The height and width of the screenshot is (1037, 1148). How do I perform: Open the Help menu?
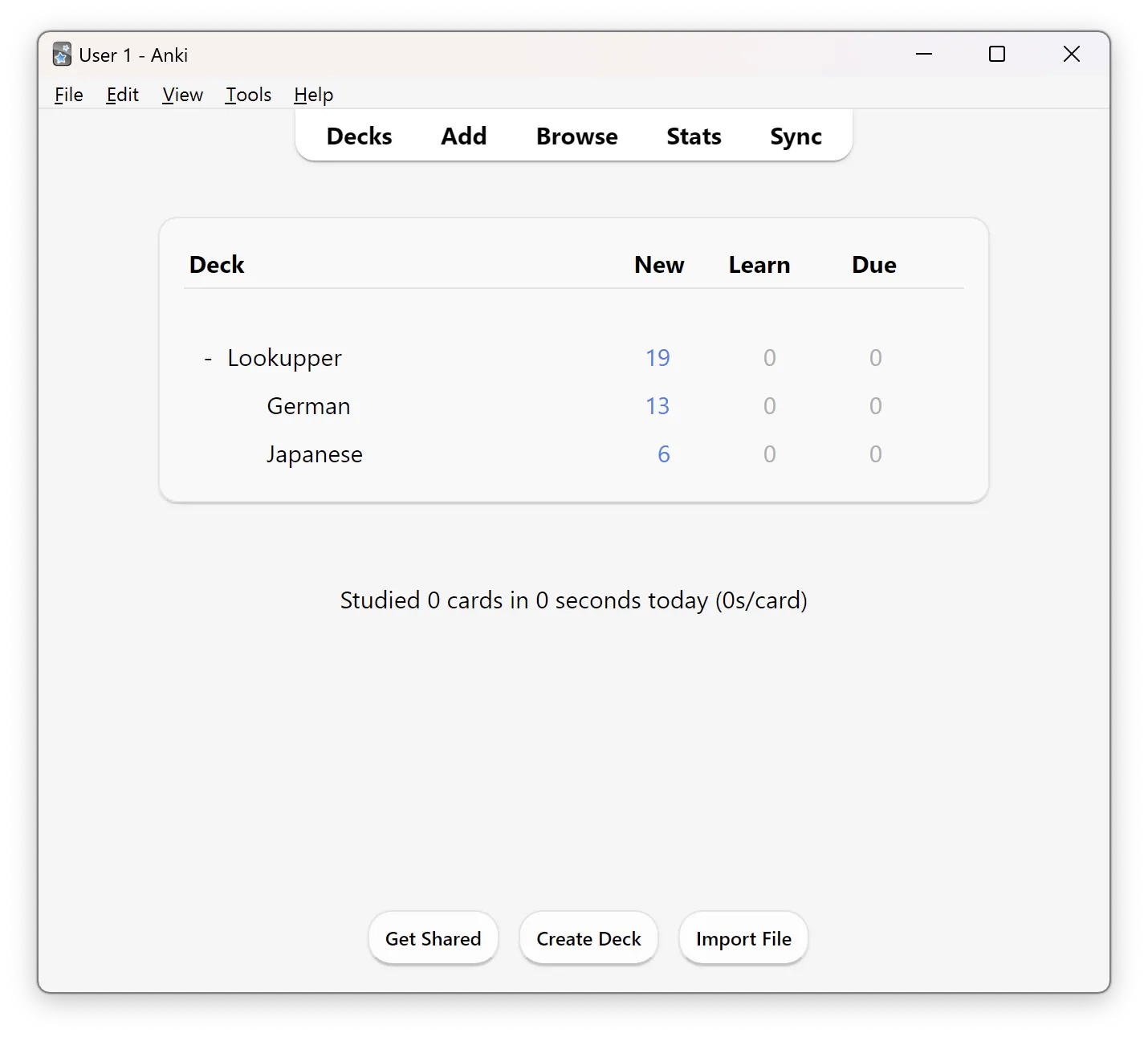click(x=313, y=95)
